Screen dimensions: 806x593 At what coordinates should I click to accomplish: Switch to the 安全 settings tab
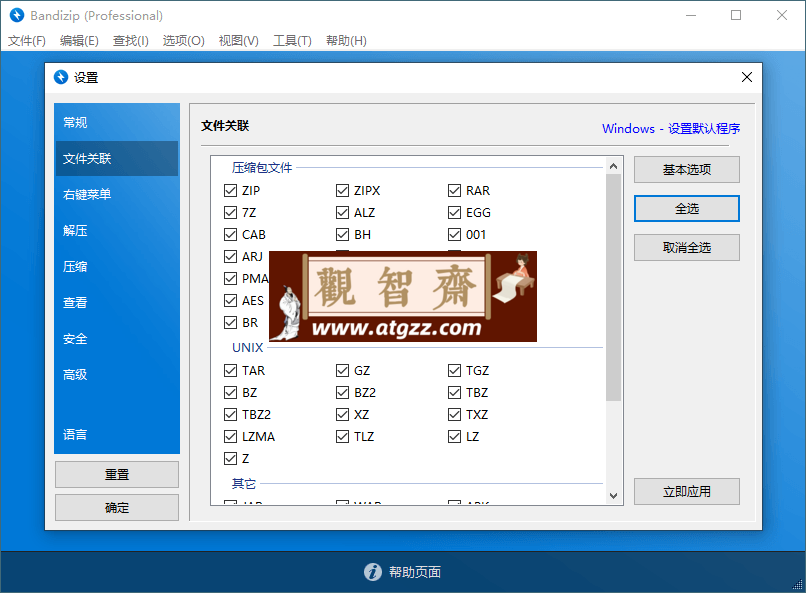click(x=117, y=339)
